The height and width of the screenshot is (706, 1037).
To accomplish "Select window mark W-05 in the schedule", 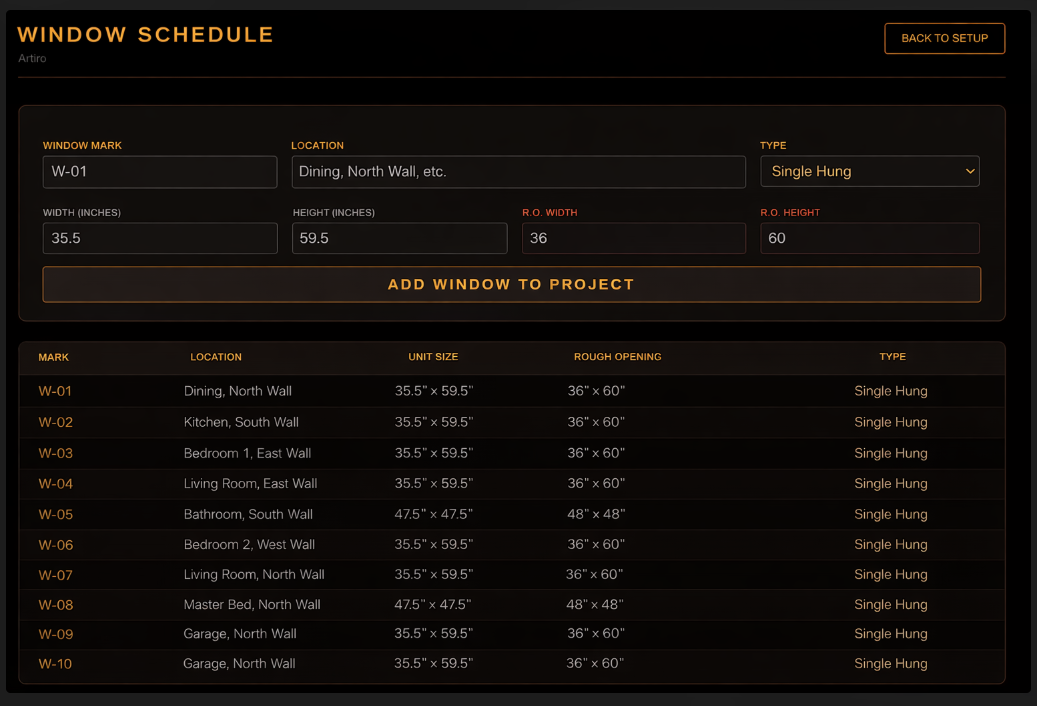I will (x=55, y=514).
